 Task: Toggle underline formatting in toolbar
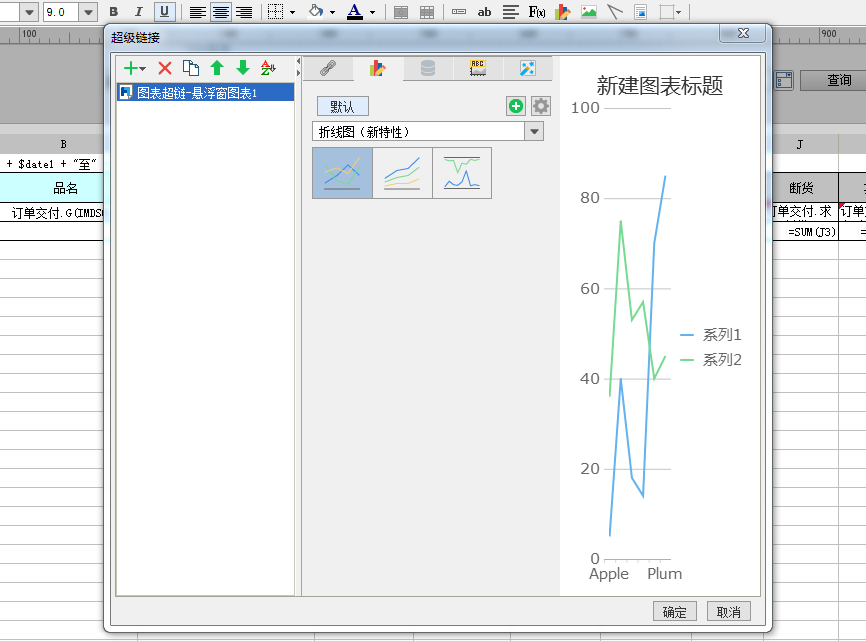(165, 12)
